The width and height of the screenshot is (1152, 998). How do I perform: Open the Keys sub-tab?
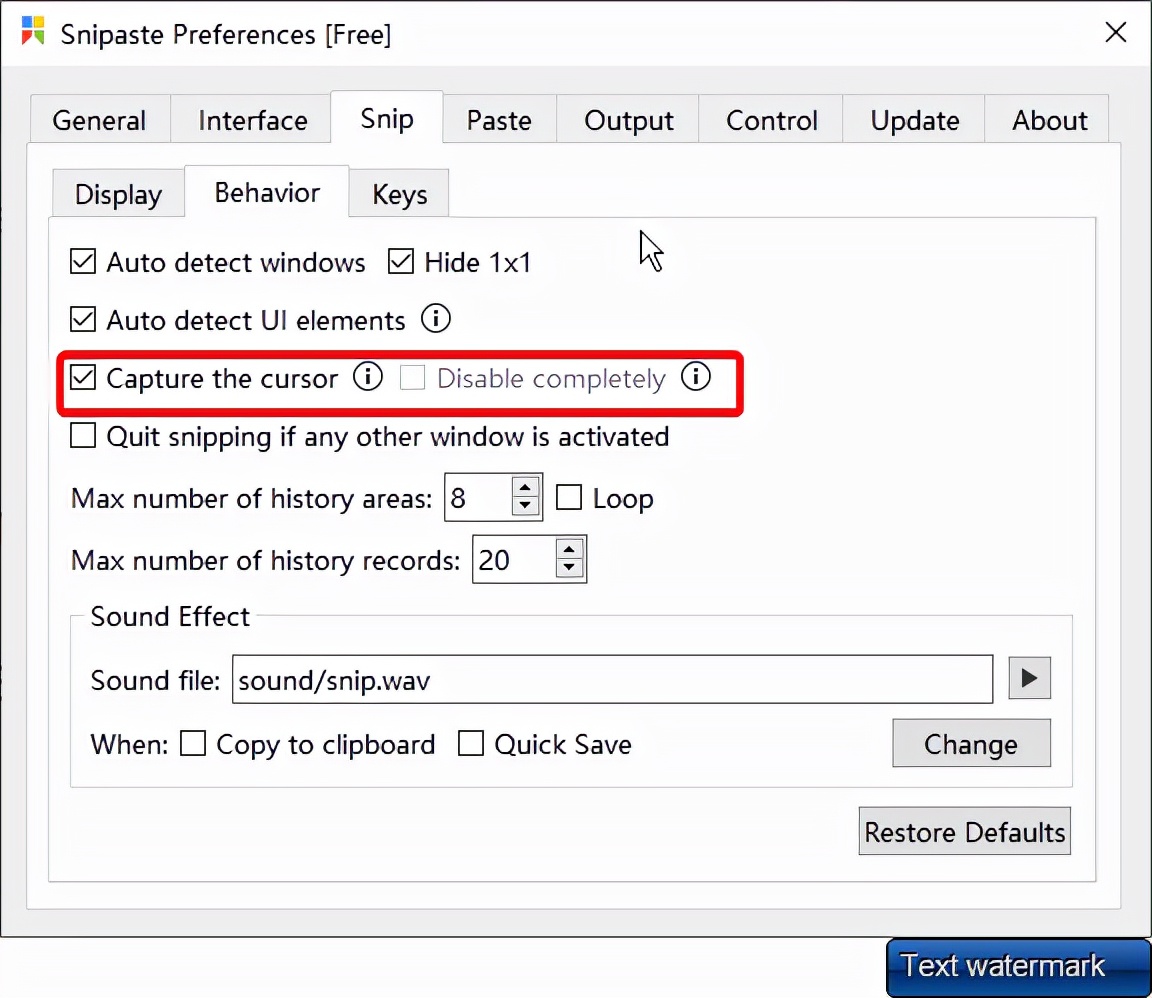[x=399, y=194]
